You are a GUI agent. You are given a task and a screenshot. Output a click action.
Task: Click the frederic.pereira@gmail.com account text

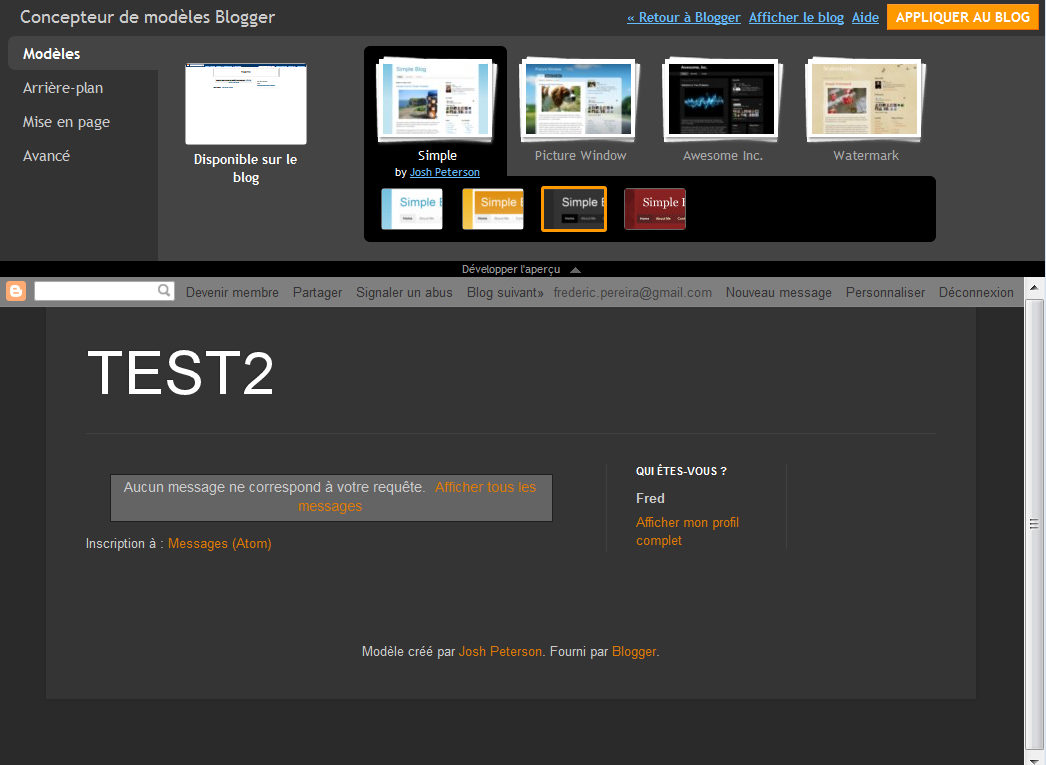pos(632,292)
